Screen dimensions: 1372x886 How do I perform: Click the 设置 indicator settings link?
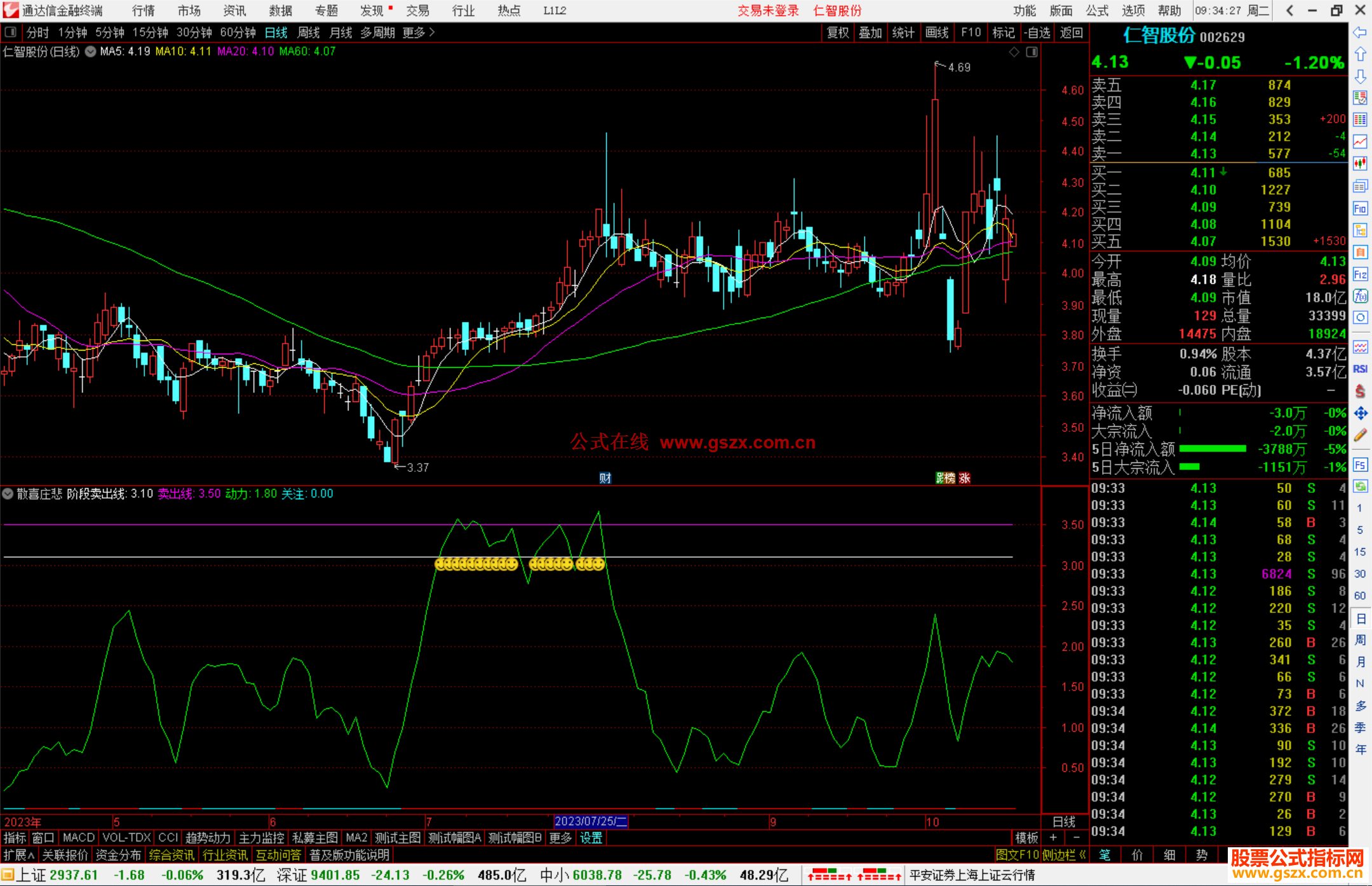pos(591,838)
